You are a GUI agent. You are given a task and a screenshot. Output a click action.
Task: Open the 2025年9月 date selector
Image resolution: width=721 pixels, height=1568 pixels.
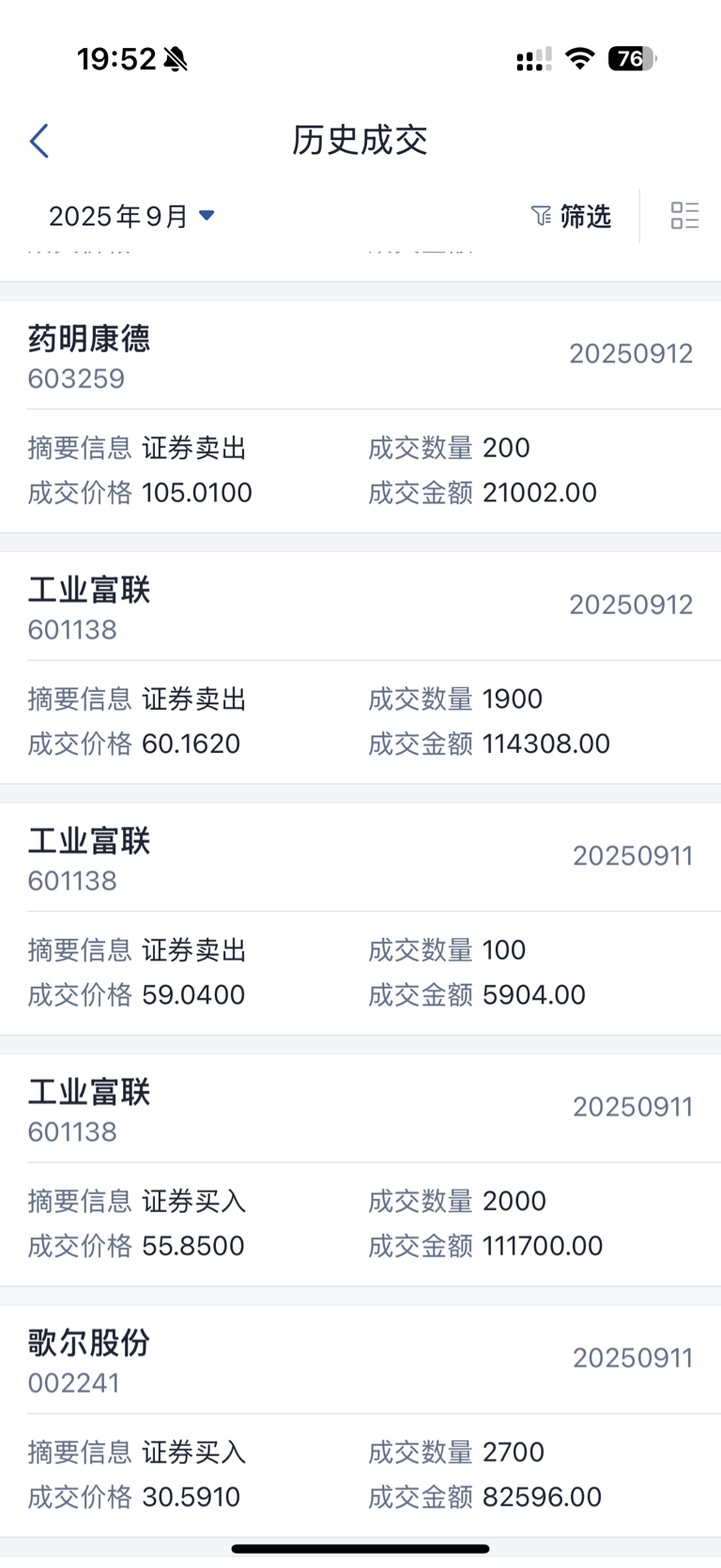tap(118, 217)
